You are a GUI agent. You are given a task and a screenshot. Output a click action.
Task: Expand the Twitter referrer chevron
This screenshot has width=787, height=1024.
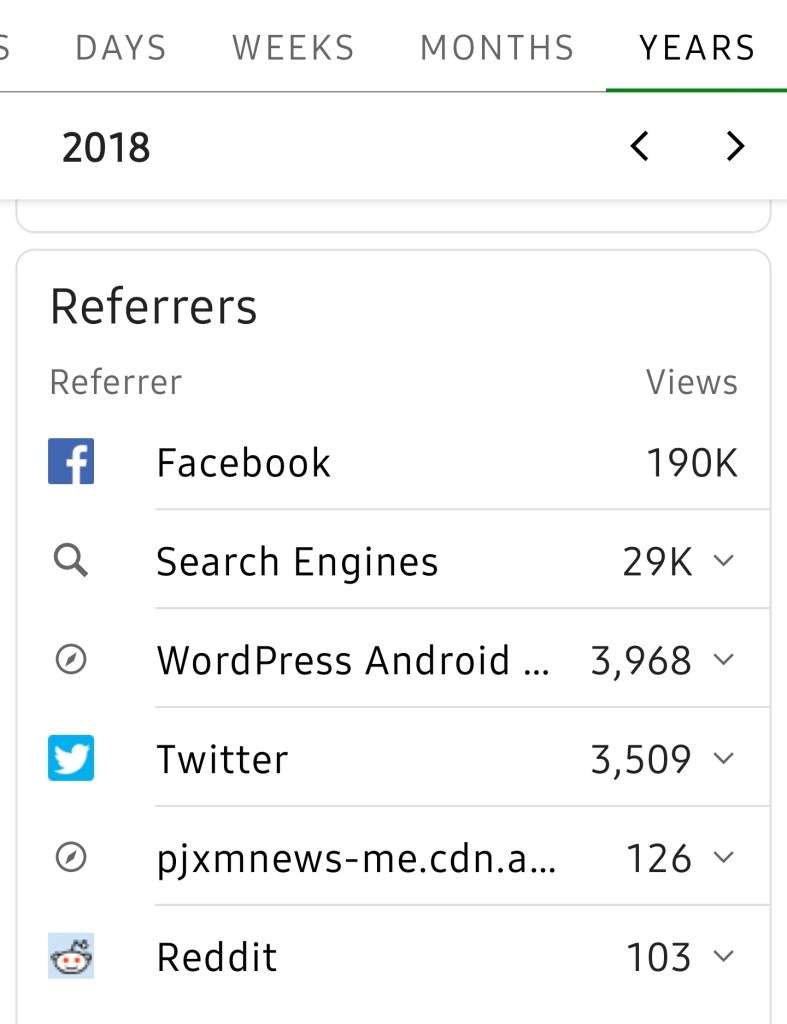(x=724, y=758)
